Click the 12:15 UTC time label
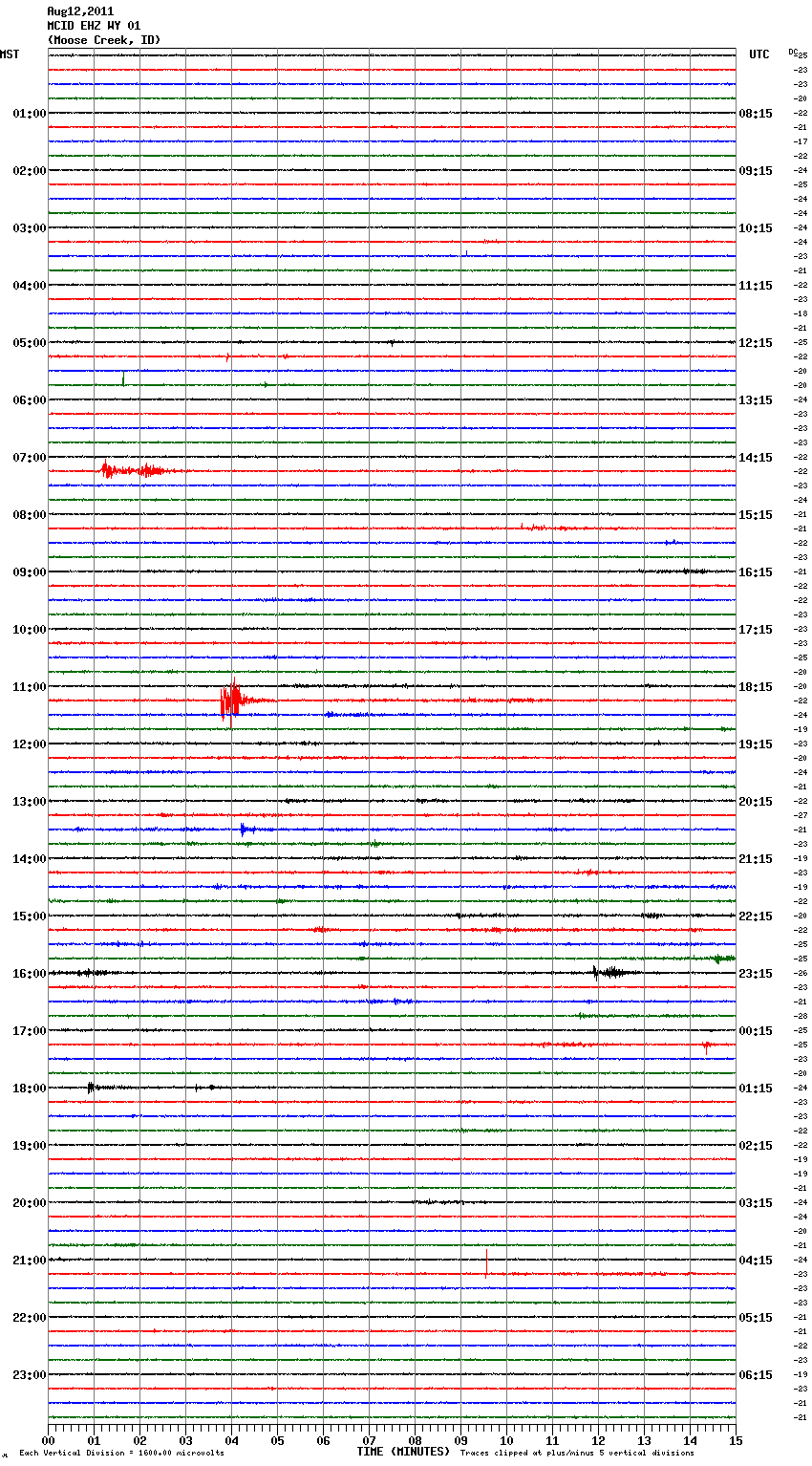 coord(756,343)
